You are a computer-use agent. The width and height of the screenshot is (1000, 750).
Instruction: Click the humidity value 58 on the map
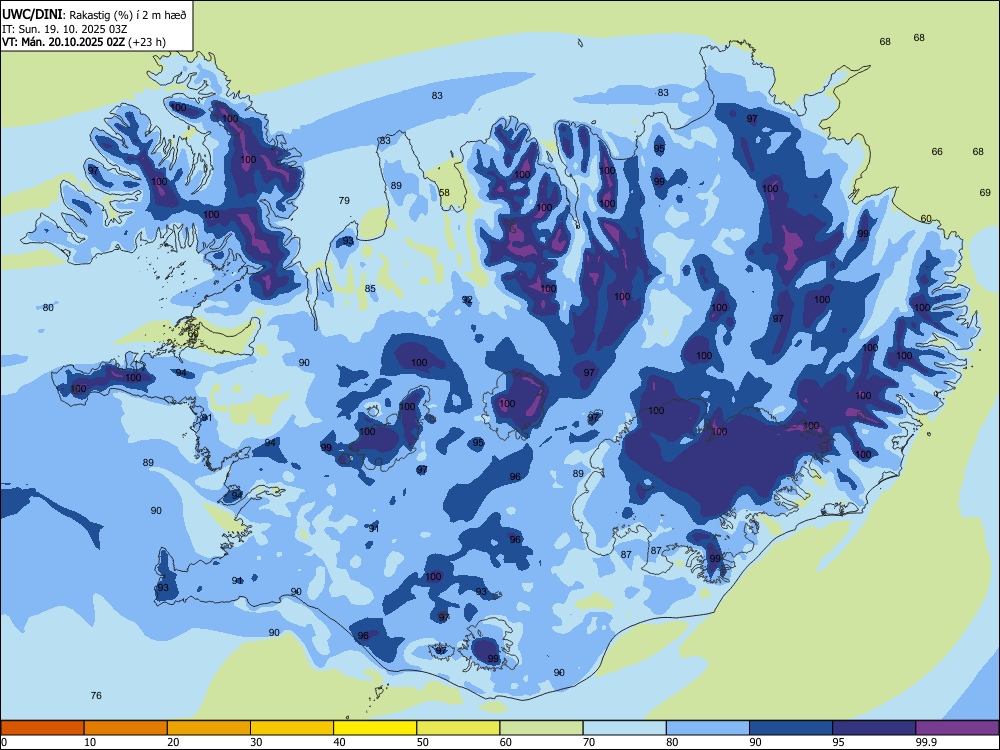[x=444, y=193]
